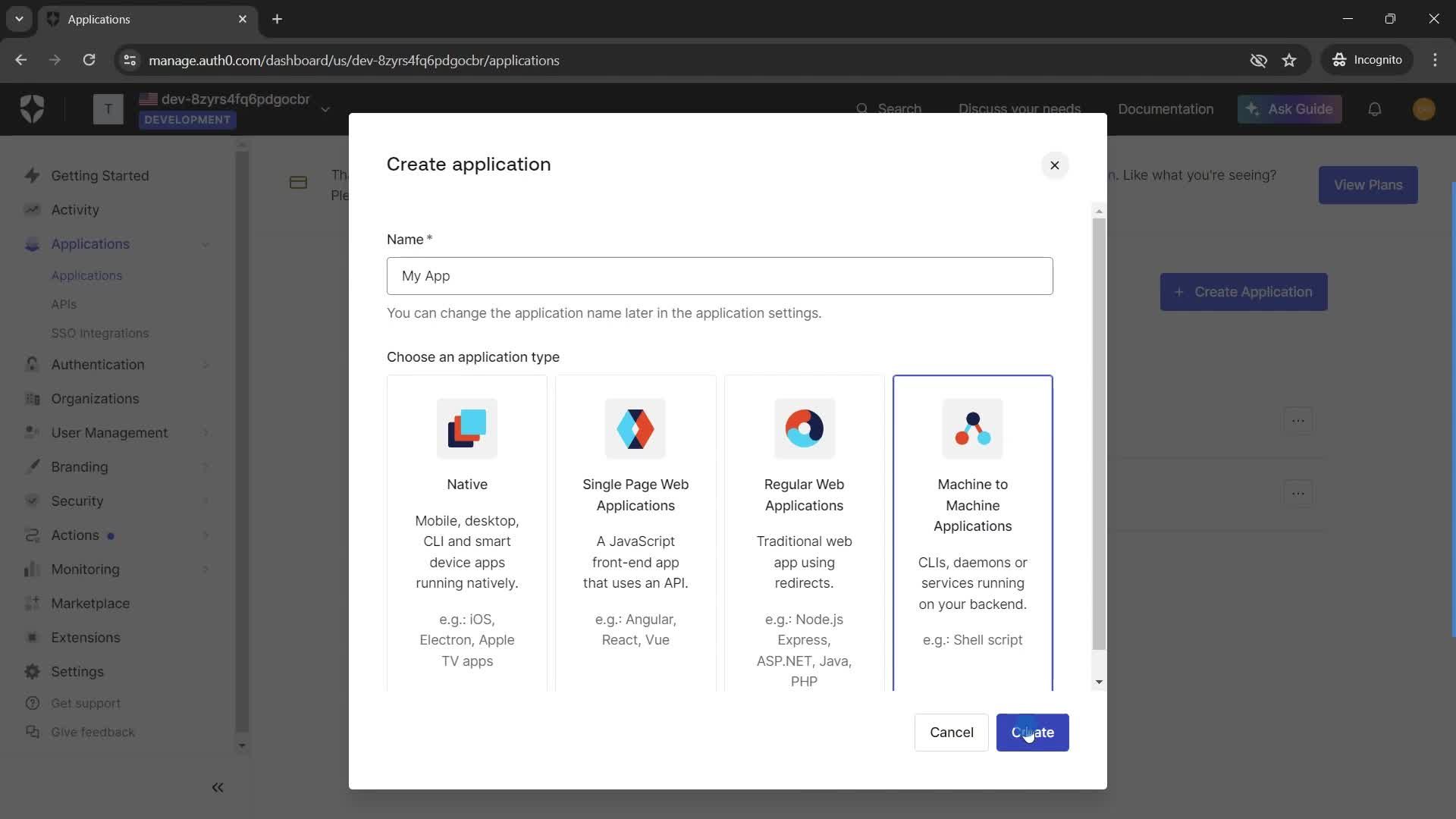
Task: Open the user avatar menu
Action: 1424,109
